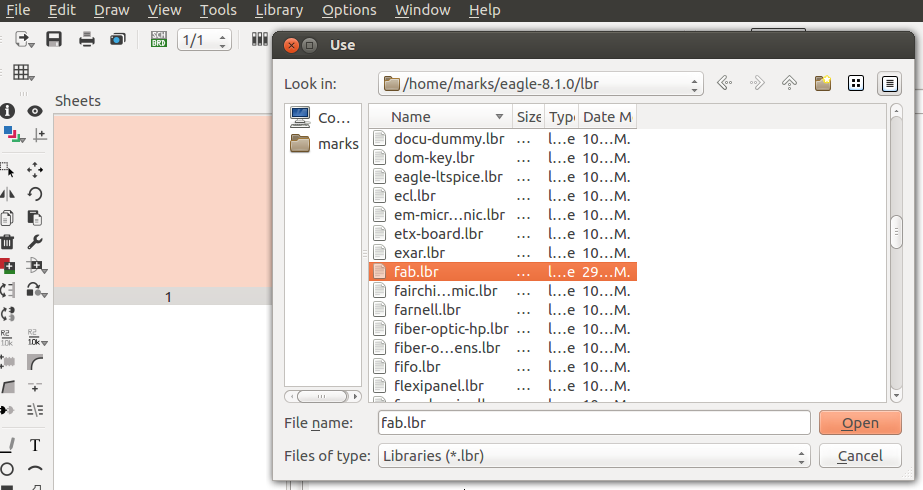
Task: Click the File name input field
Action: (594, 423)
